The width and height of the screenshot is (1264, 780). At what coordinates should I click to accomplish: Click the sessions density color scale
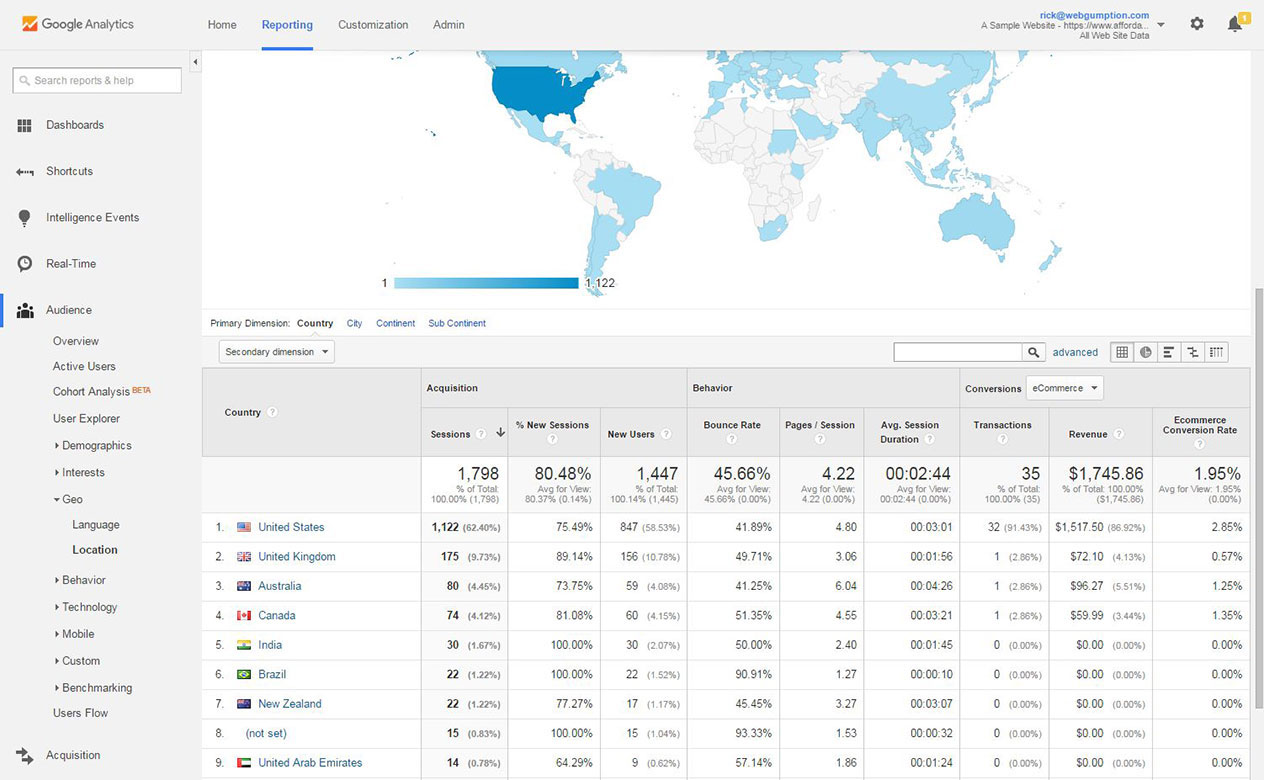pyautogui.click(x=484, y=283)
